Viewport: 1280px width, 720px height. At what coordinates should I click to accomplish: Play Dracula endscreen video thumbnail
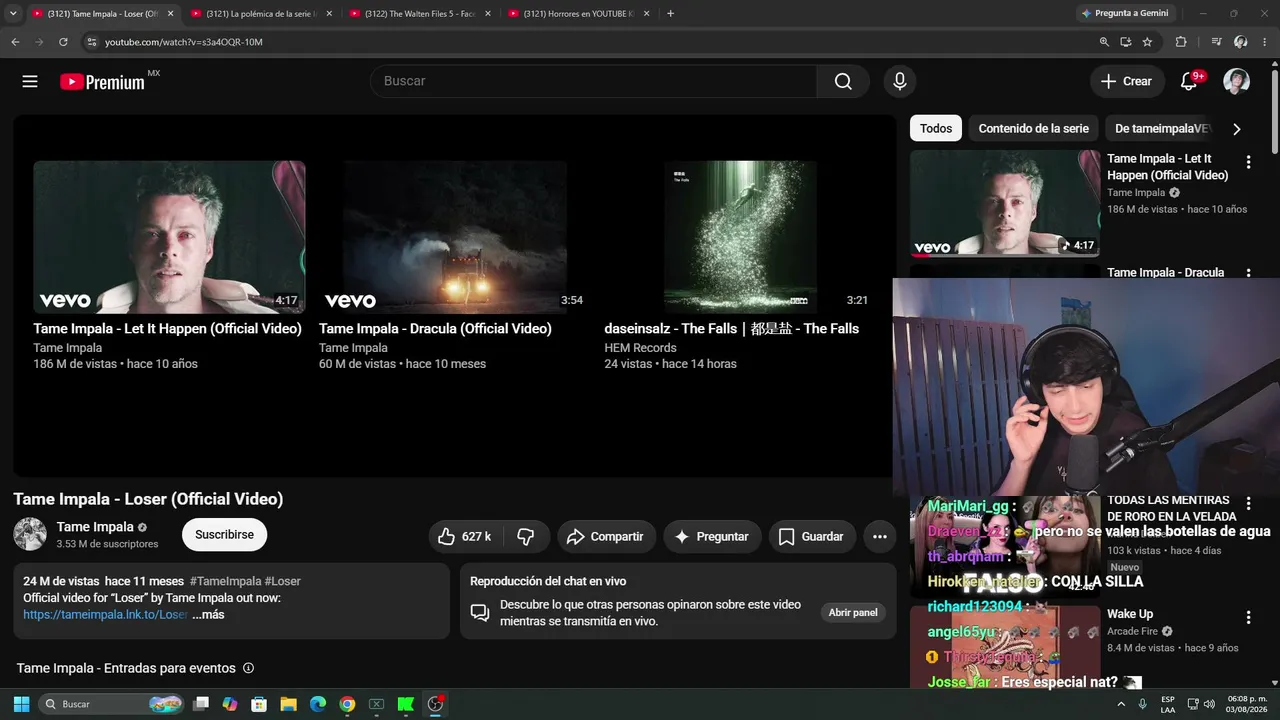tap(454, 238)
